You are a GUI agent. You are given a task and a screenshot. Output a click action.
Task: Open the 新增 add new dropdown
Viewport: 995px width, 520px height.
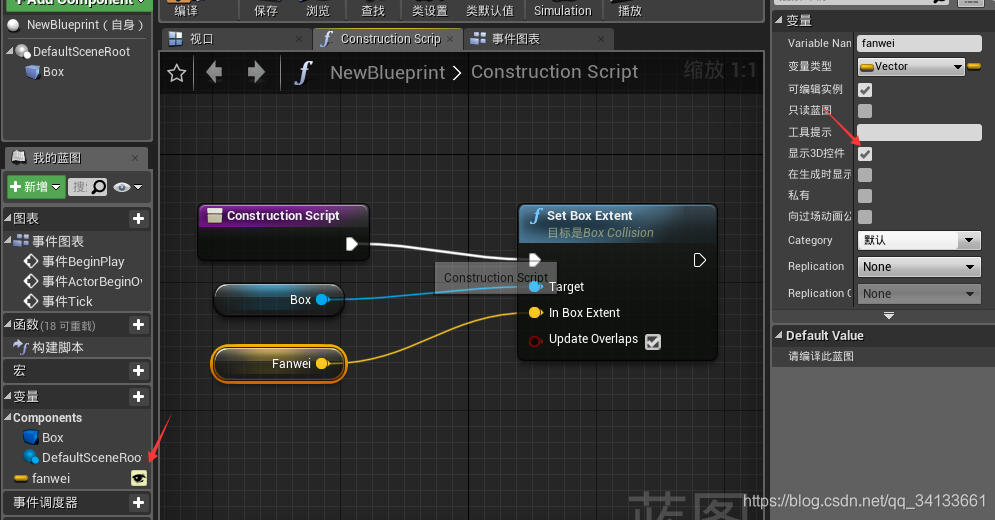tap(36, 187)
